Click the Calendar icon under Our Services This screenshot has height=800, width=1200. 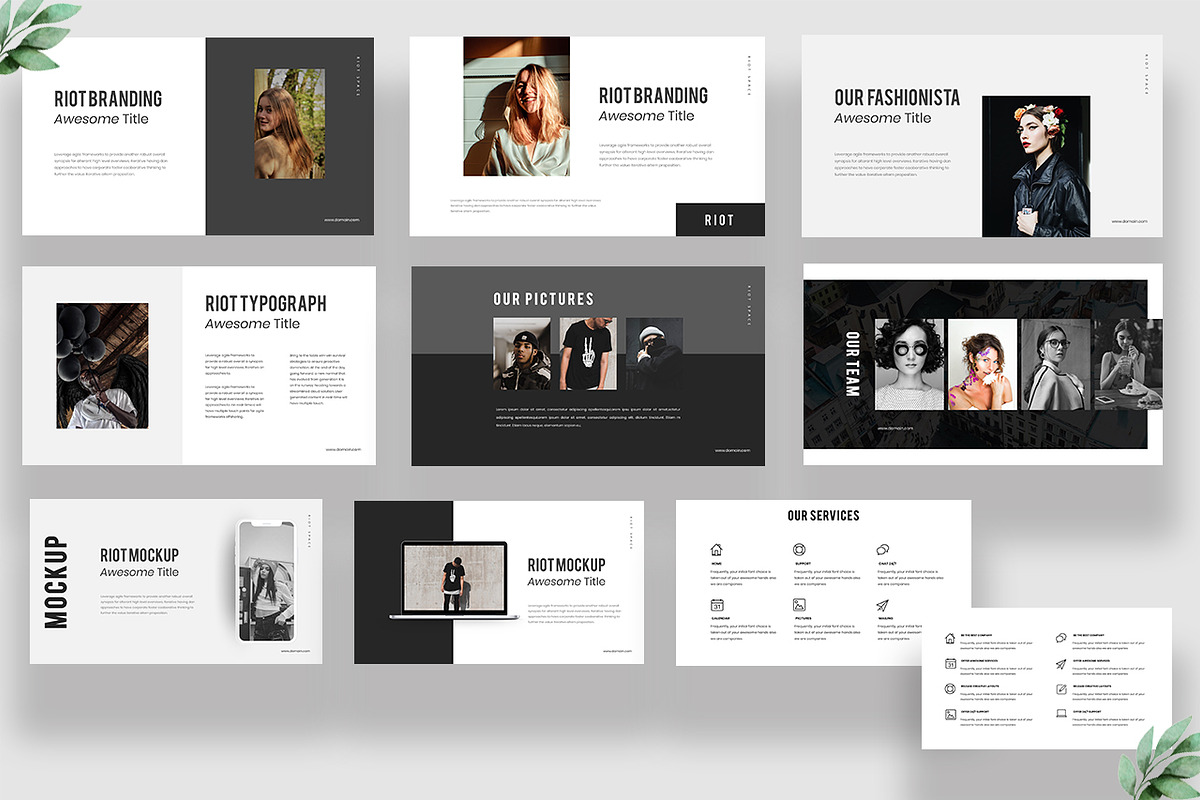point(716,605)
